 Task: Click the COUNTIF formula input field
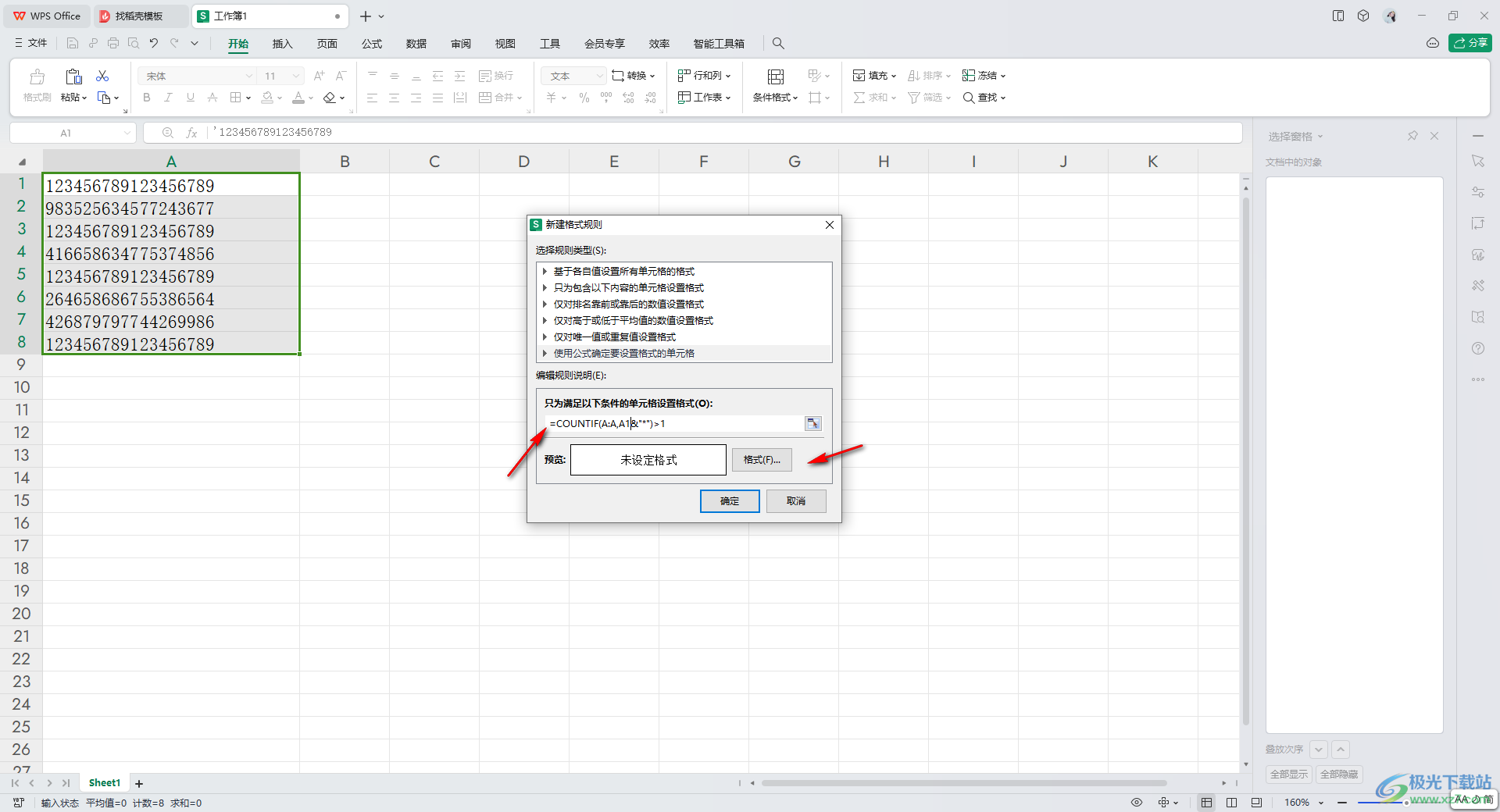click(674, 423)
